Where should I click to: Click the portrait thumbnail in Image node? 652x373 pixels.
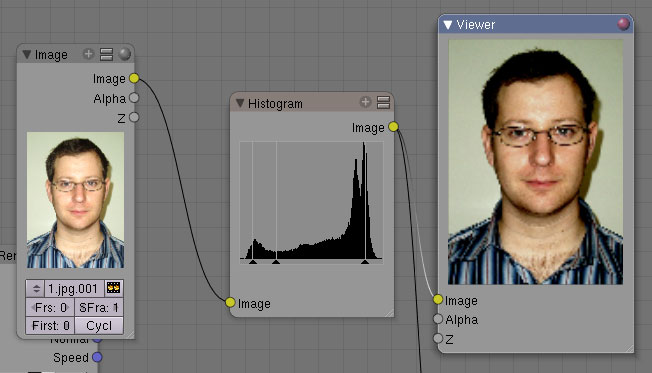[75, 200]
